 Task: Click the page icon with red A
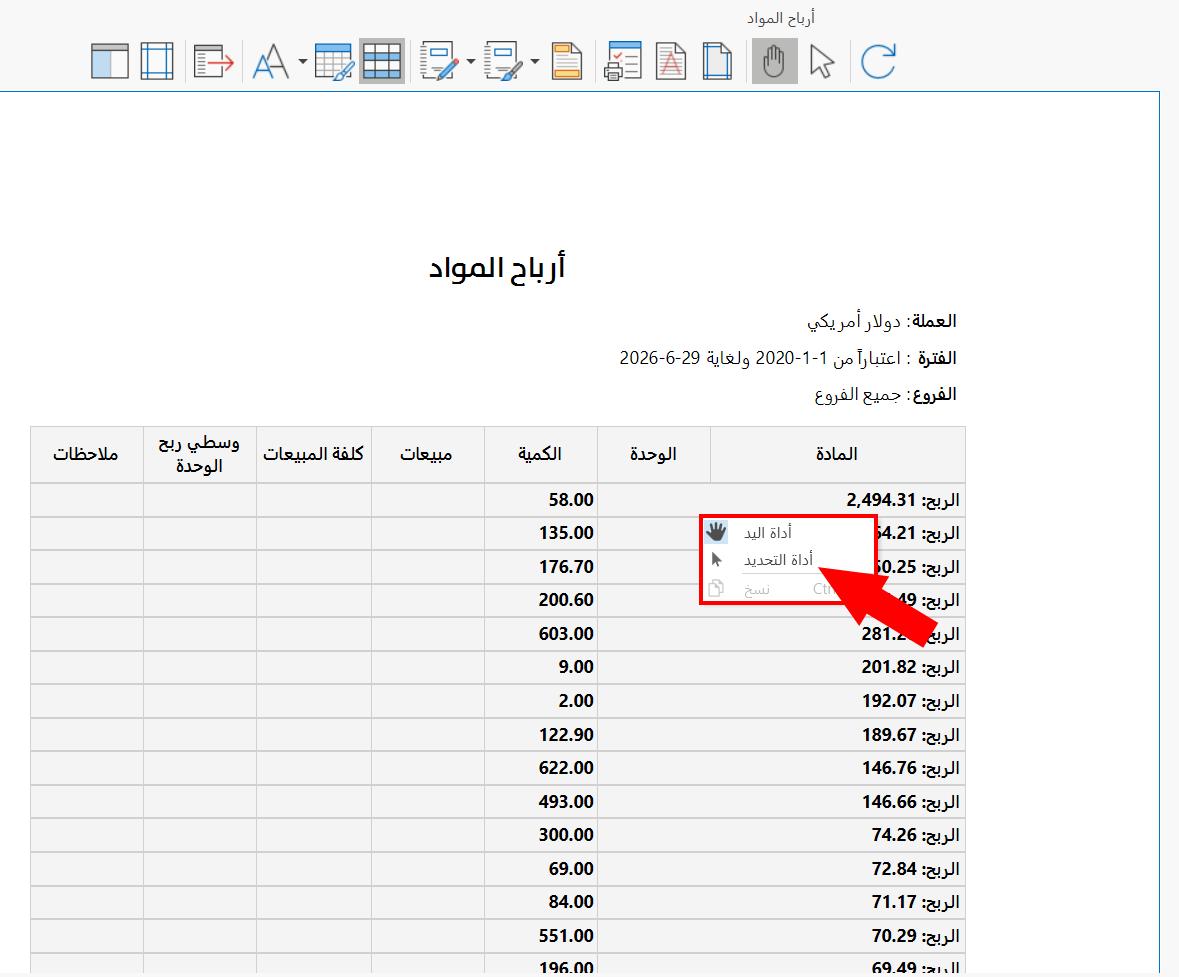(671, 61)
